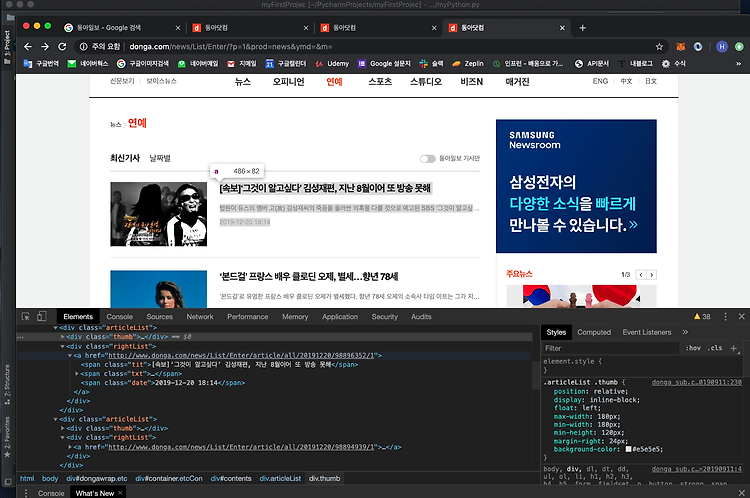Screen dimensions: 750x498
Task: Collapse the top articleList div
Action: [x=55, y=328]
